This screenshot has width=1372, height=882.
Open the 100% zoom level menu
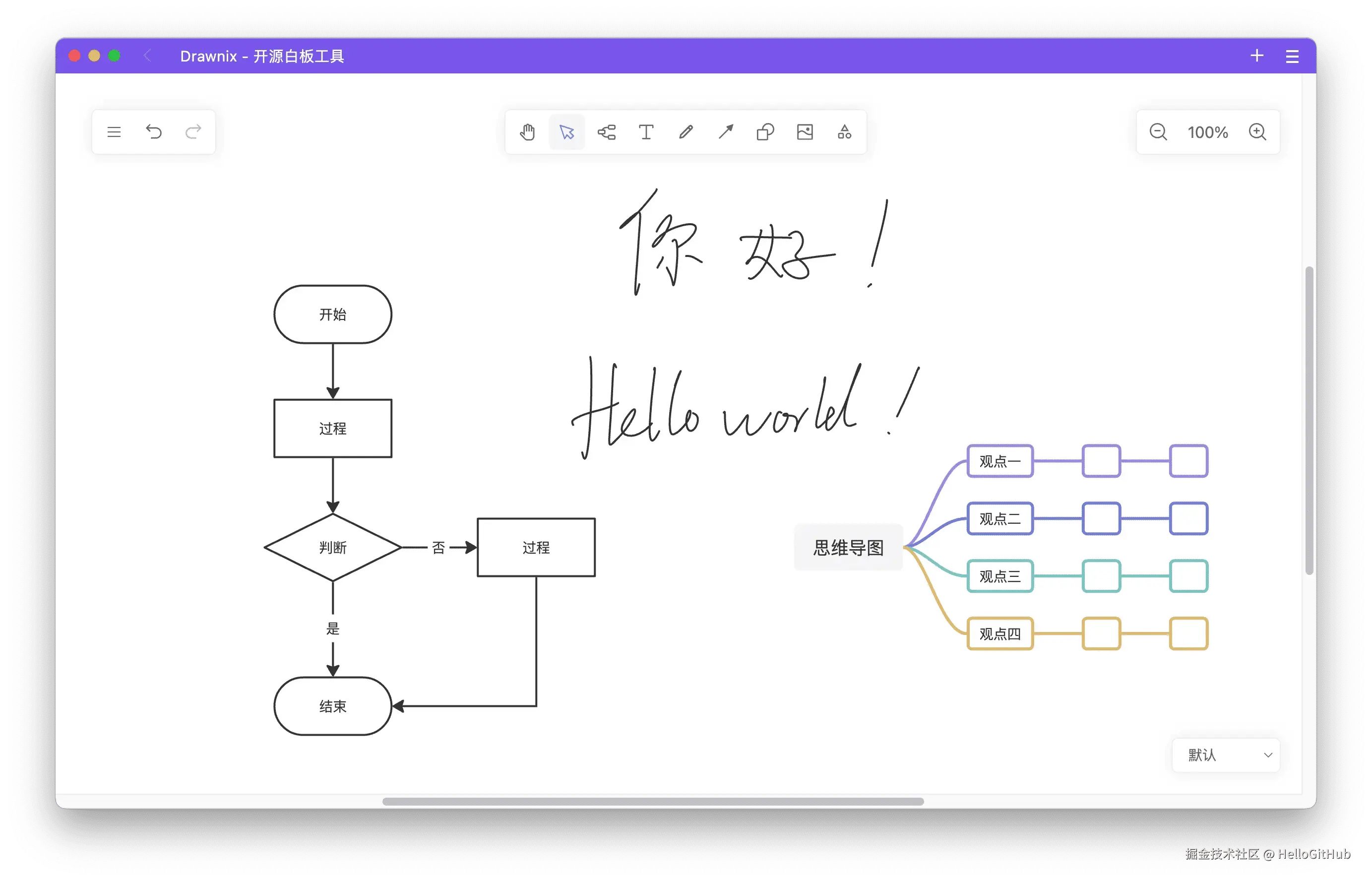pyautogui.click(x=1207, y=132)
